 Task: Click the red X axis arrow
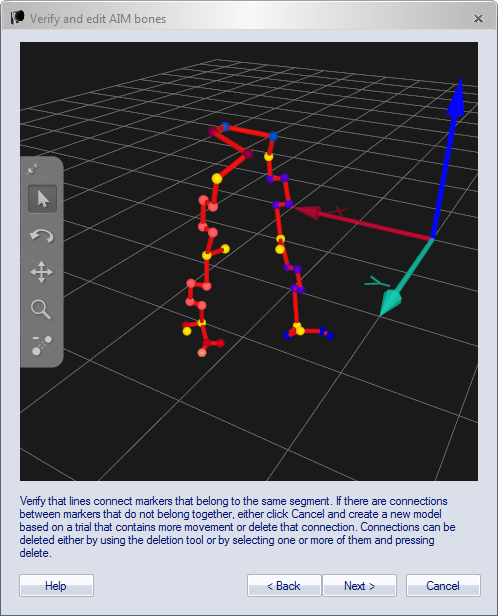point(361,223)
